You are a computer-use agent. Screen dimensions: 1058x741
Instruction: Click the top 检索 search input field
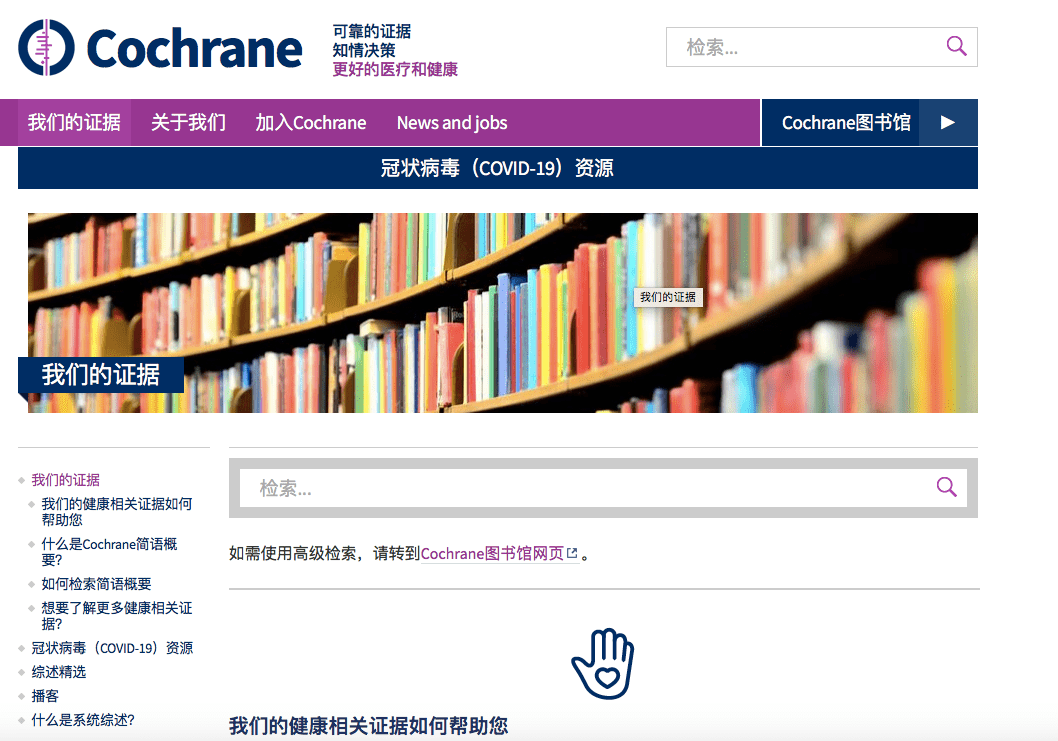point(800,46)
